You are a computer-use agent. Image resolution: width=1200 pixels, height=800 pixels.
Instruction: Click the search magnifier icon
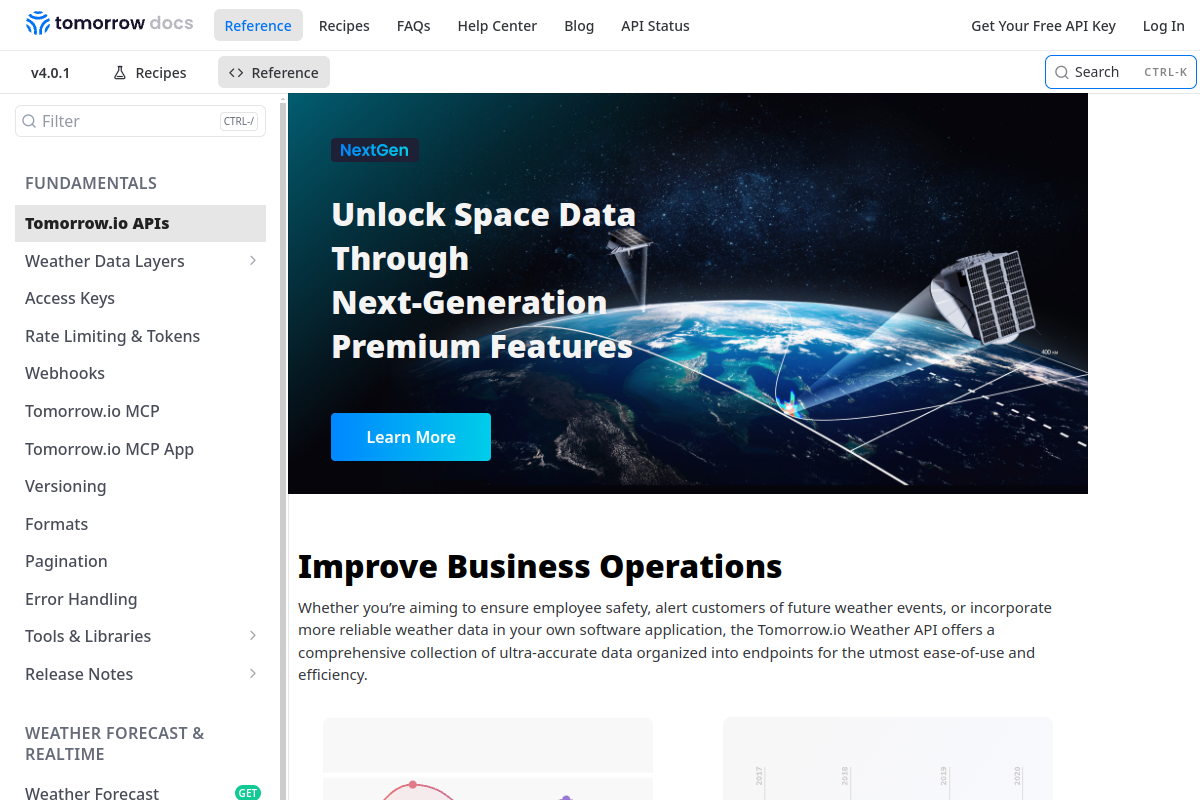point(1062,72)
